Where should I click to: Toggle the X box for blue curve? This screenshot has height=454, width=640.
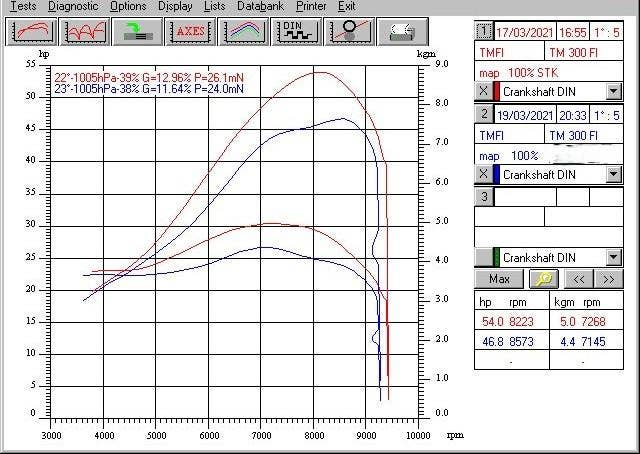(483, 174)
